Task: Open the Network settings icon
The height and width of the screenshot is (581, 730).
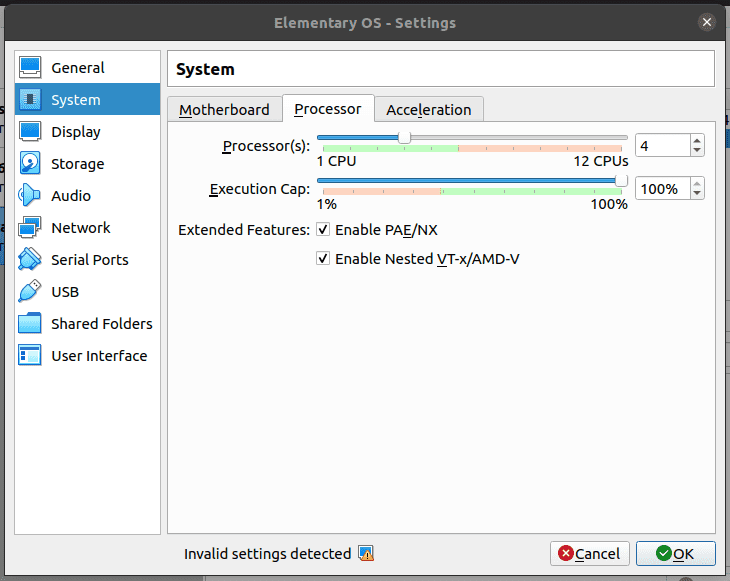Action: [31, 228]
